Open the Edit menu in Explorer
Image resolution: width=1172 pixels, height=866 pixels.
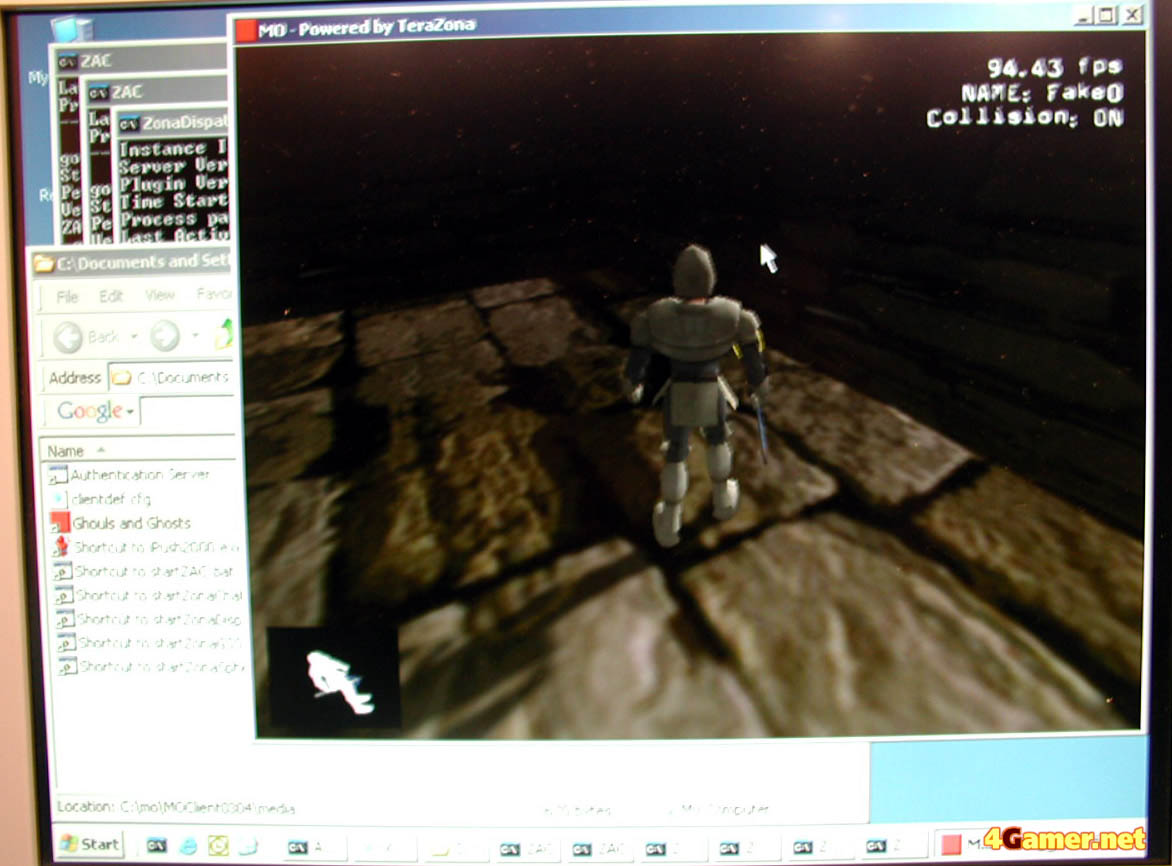point(111,296)
